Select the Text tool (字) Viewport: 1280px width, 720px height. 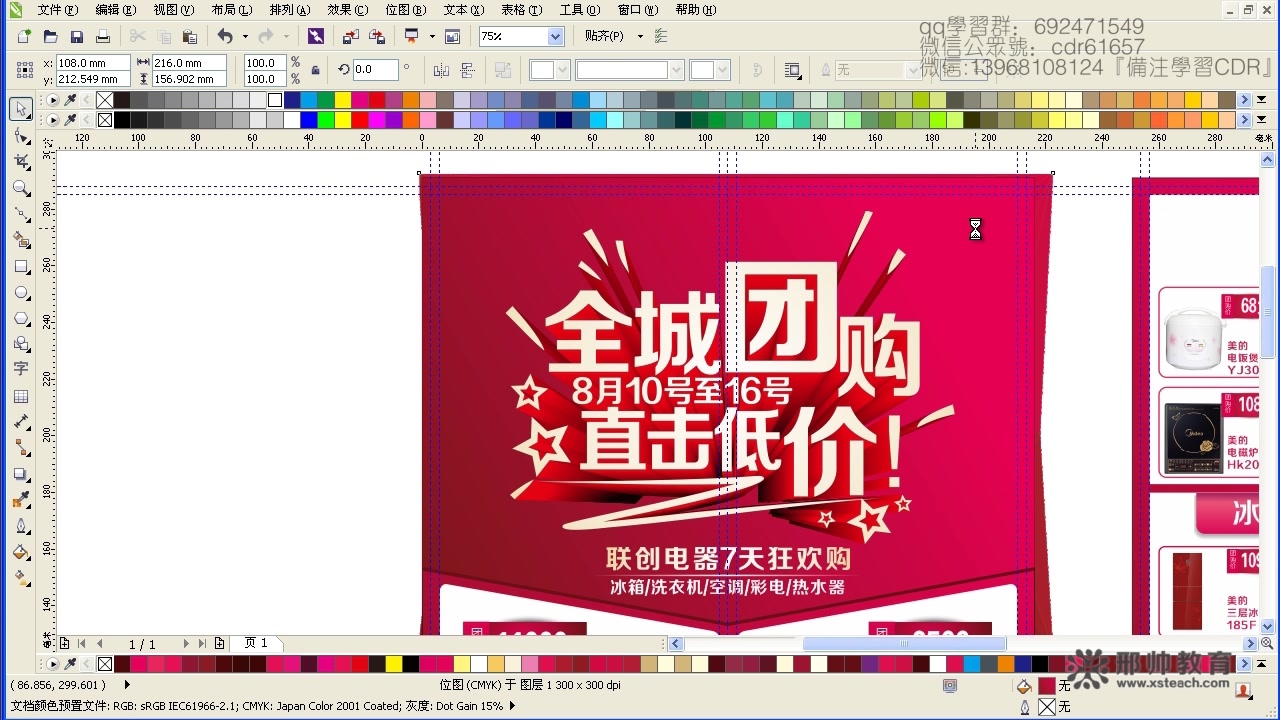(x=20, y=369)
